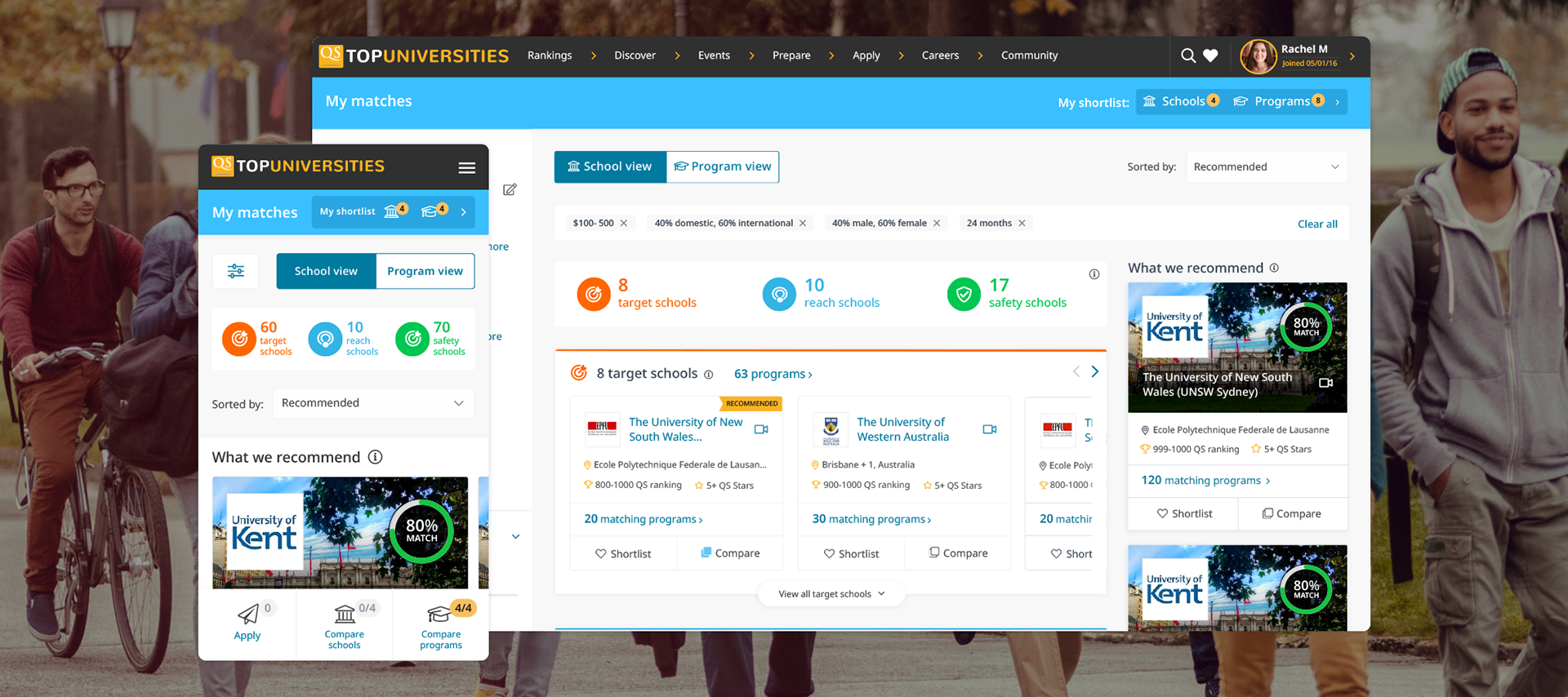Click the blue reach schools icon in desktop summary
1568x697 pixels.
pyautogui.click(x=779, y=294)
